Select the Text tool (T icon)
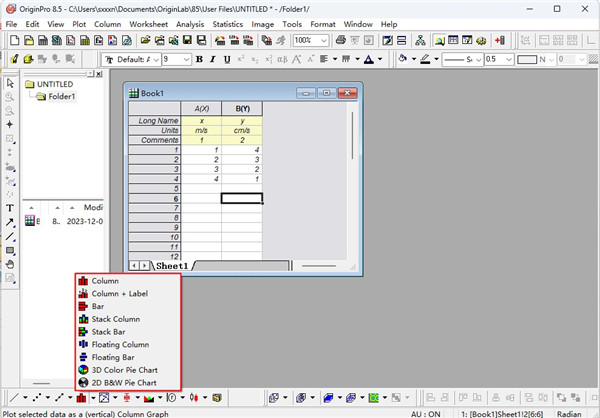 (x=10, y=208)
